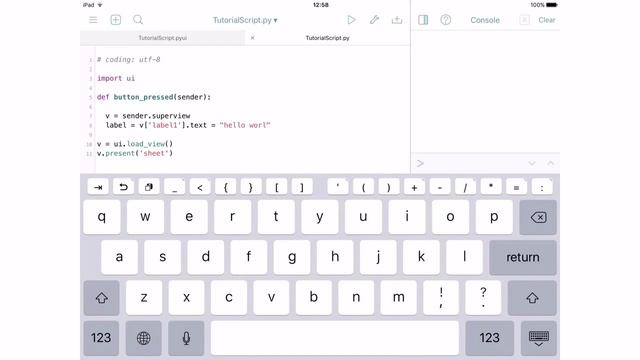Tap the Console title label

[485, 20]
